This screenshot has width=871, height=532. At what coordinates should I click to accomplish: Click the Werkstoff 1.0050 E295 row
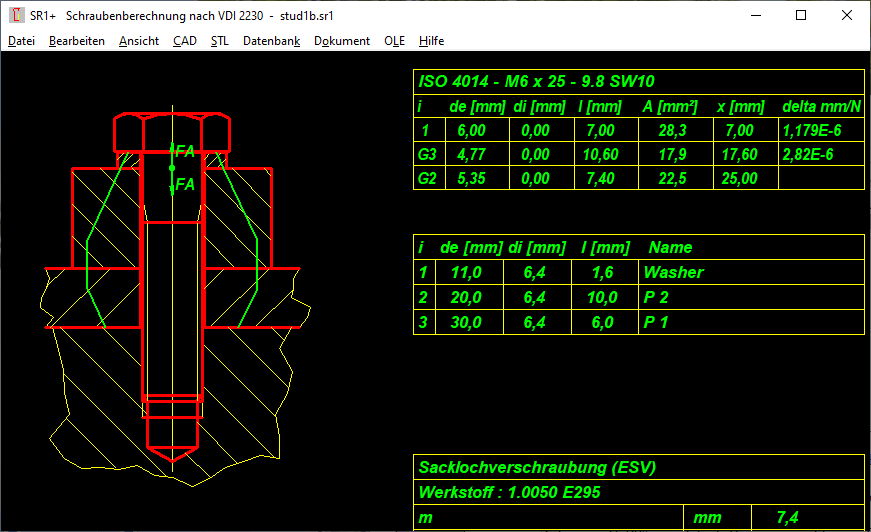click(509, 492)
